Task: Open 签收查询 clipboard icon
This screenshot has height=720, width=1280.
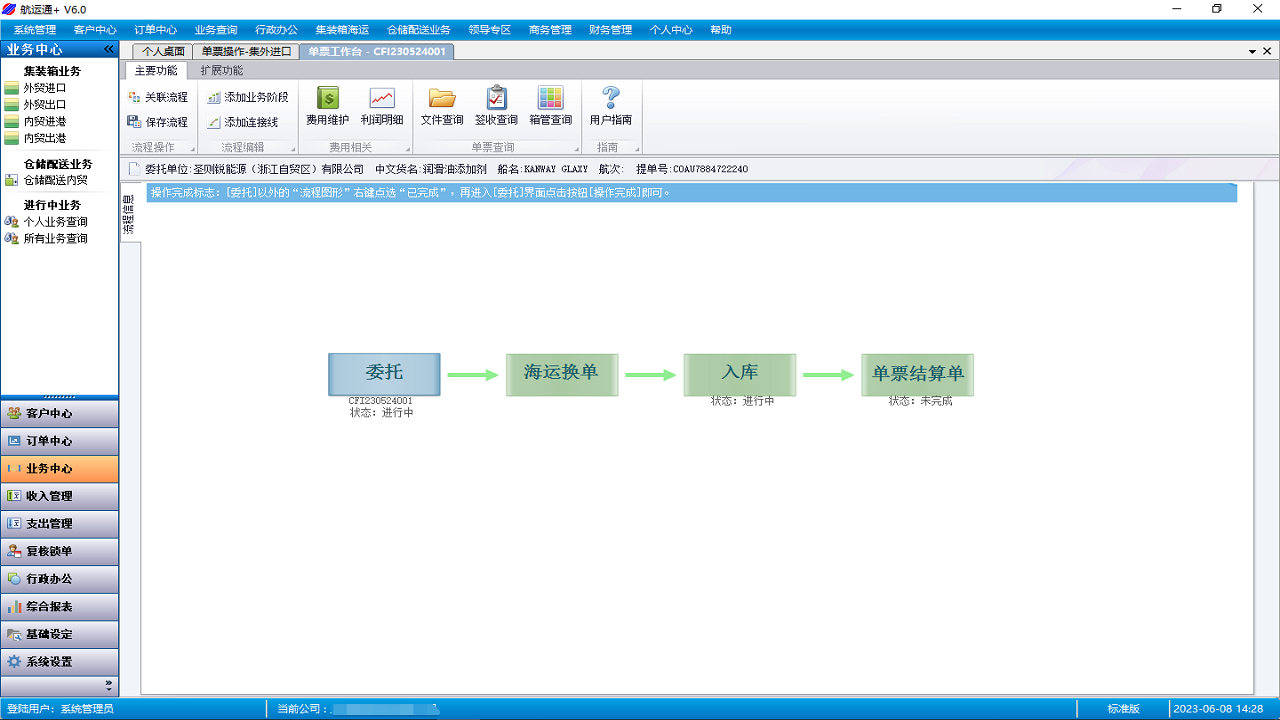Action: [496, 99]
